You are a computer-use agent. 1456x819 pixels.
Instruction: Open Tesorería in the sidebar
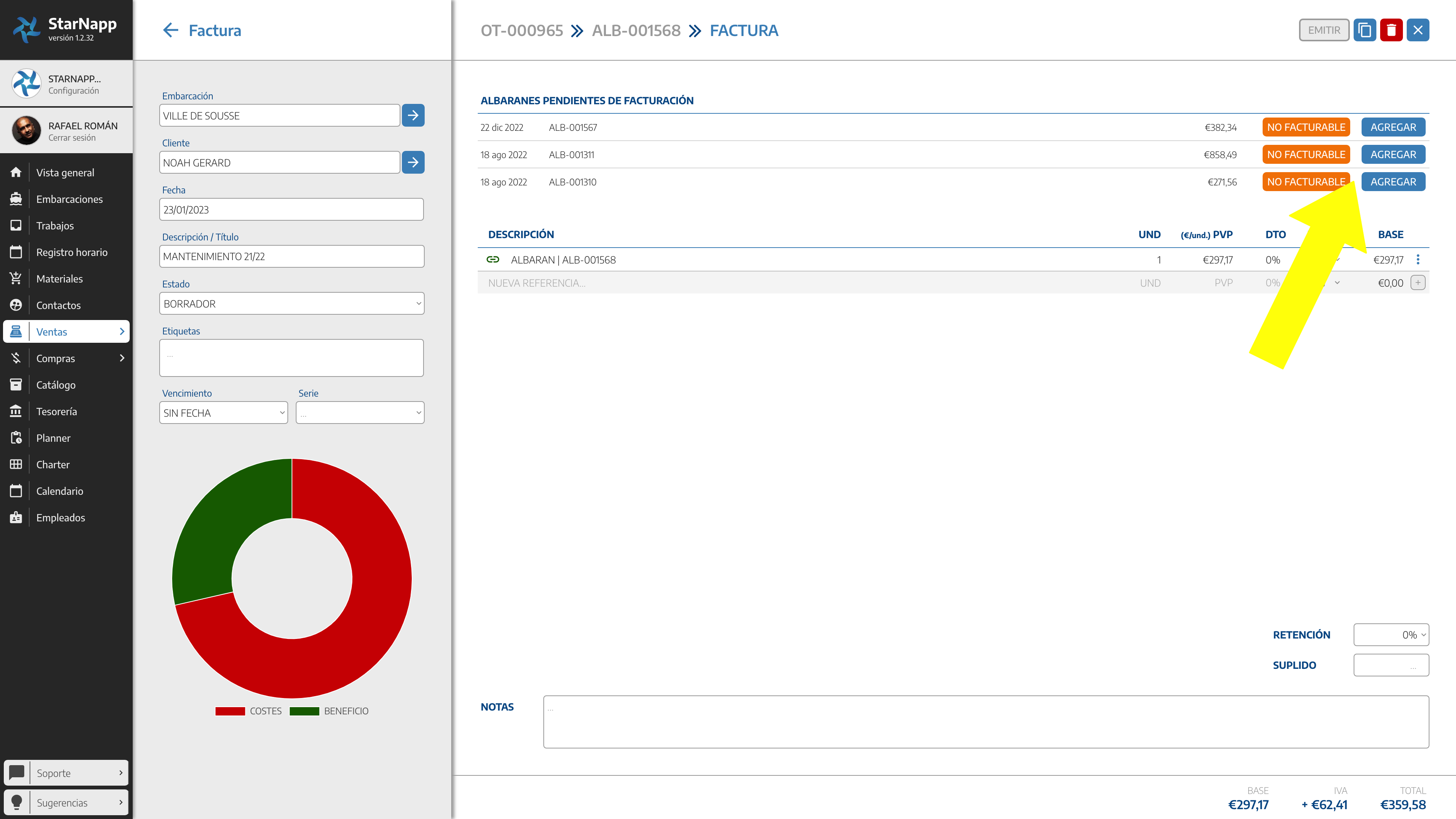click(x=56, y=411)
